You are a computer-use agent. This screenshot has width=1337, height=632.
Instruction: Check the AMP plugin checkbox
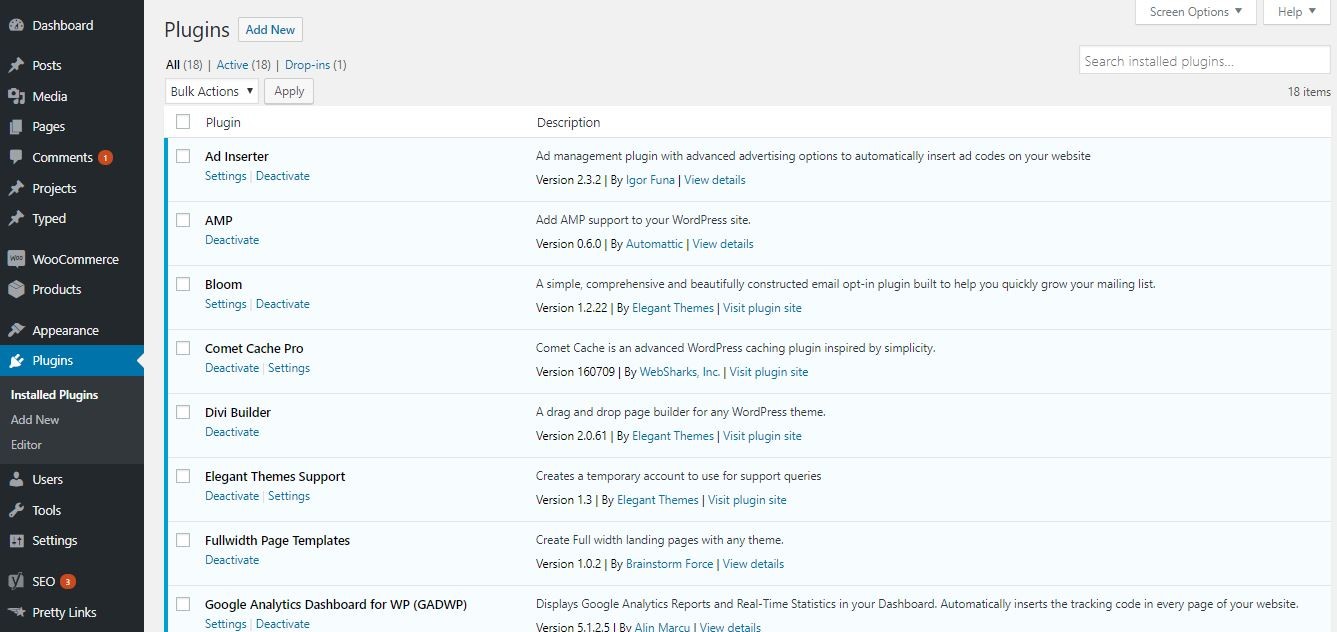183,220
